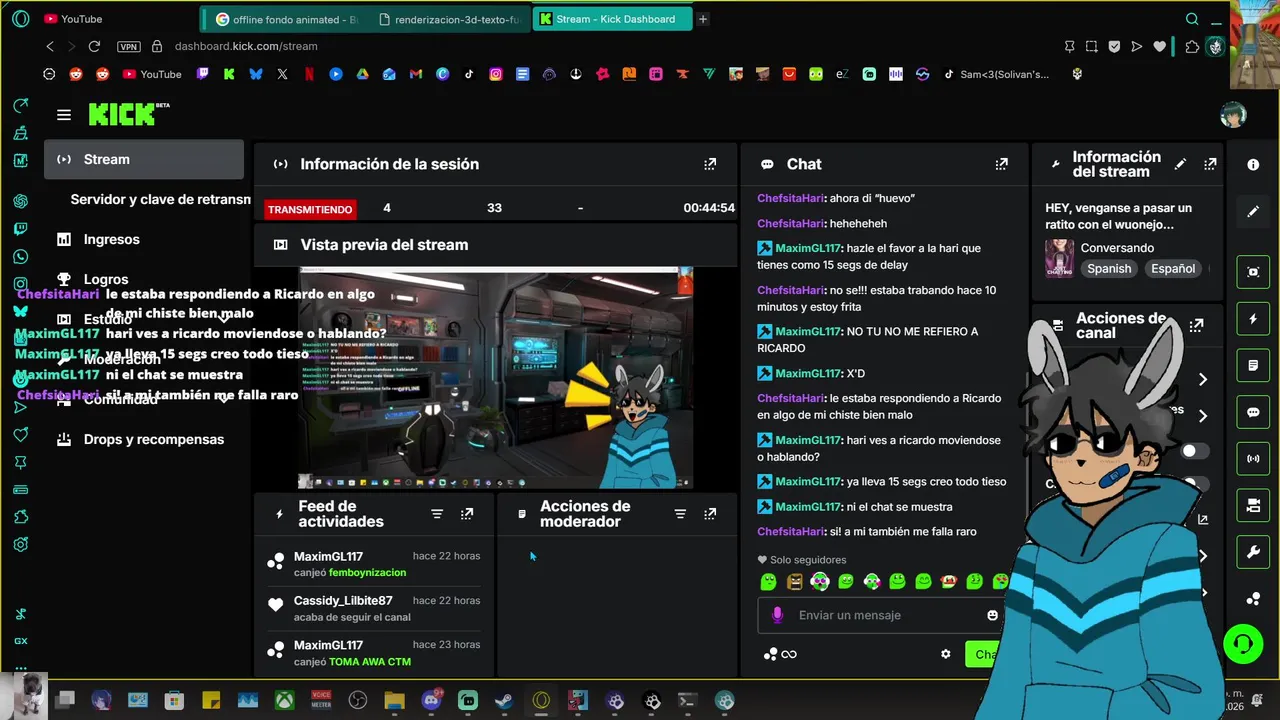Viewport: 1280px width, 720px height.
Task: Click the Español tag
Action: 1173,268
